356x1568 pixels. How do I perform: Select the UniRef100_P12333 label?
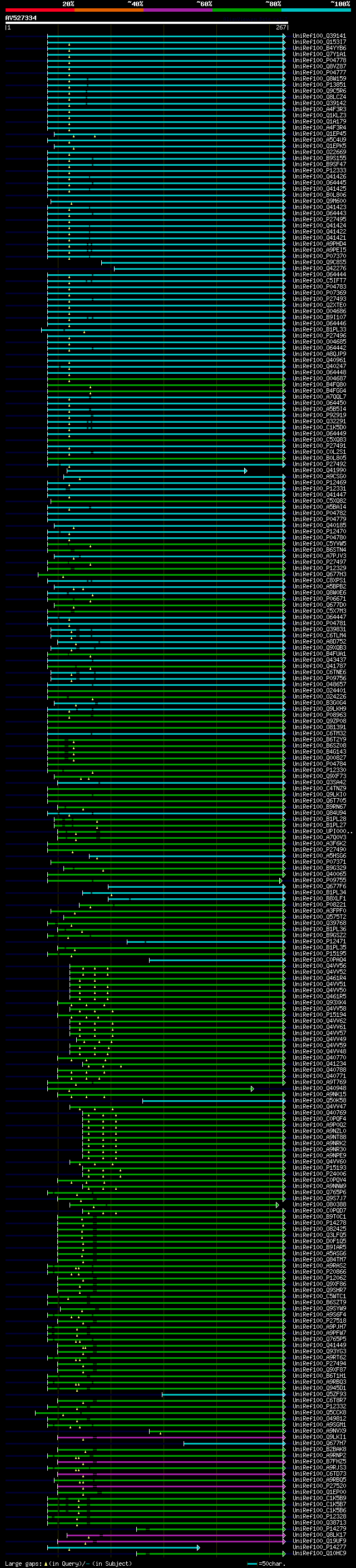[x=319, y=170]
